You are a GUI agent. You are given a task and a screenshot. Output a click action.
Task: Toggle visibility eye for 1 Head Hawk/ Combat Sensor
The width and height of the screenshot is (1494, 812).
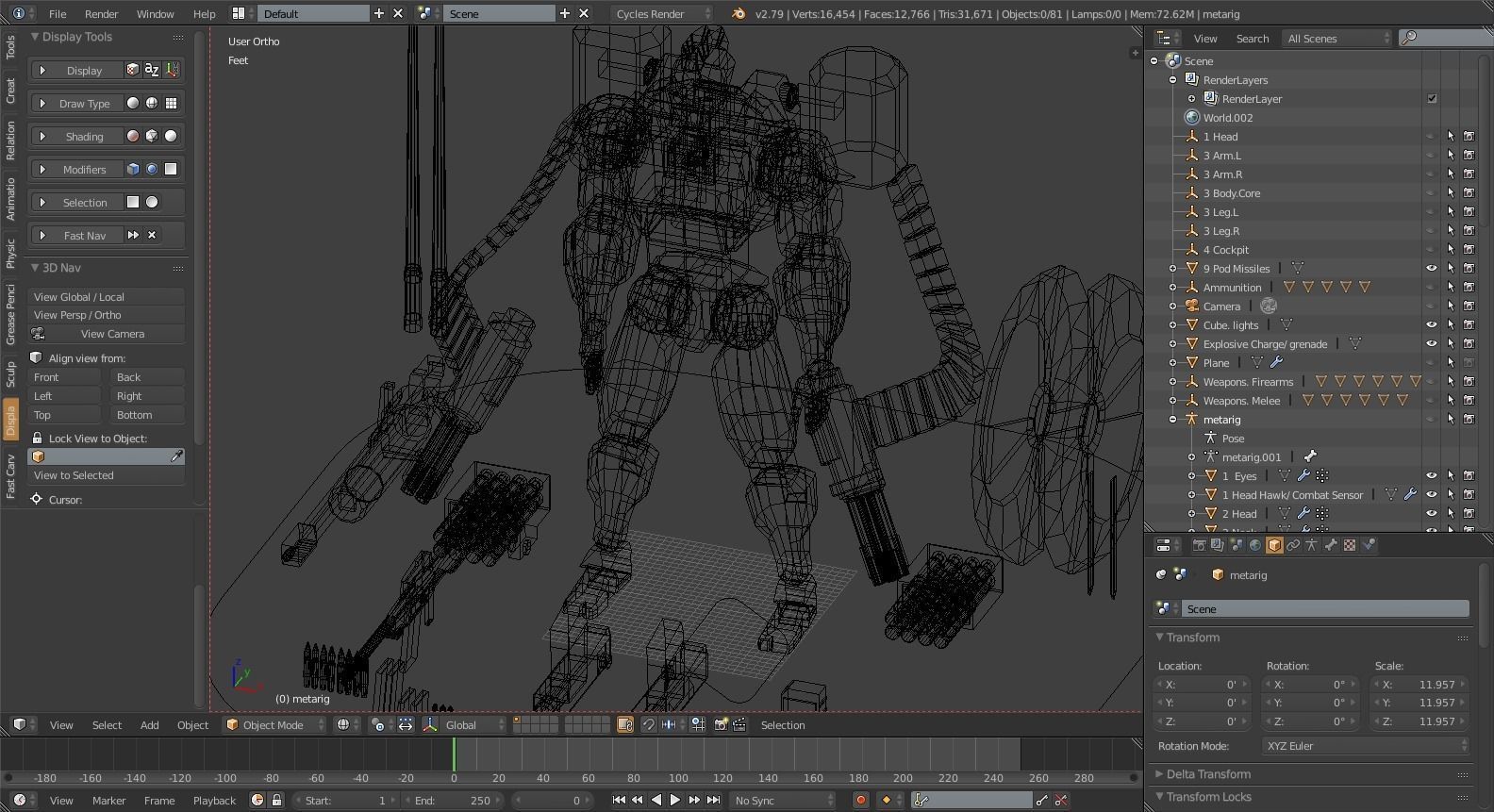point(1431,494)
